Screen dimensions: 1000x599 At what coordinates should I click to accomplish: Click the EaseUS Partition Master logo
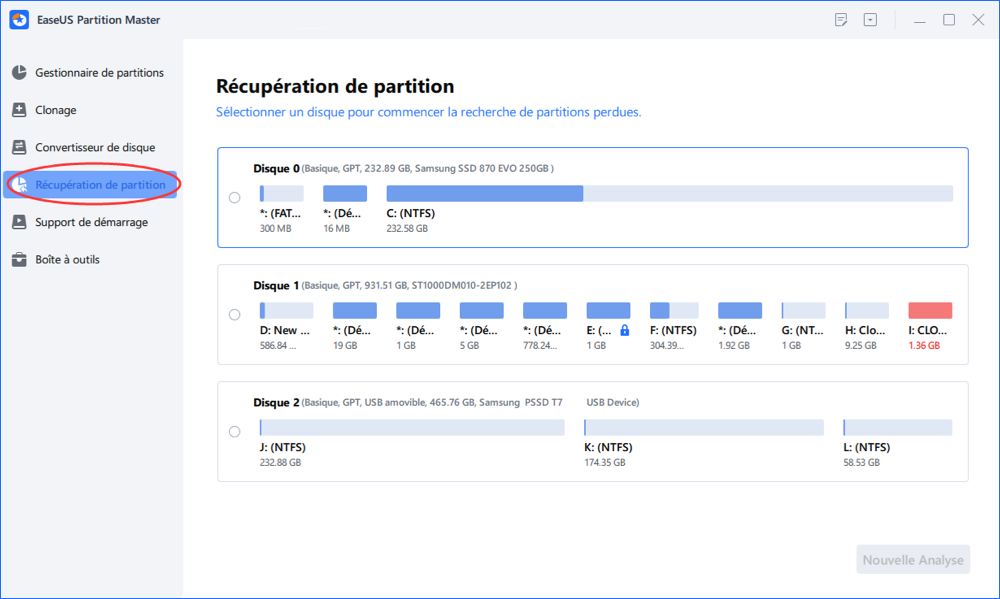pos(19,20)
